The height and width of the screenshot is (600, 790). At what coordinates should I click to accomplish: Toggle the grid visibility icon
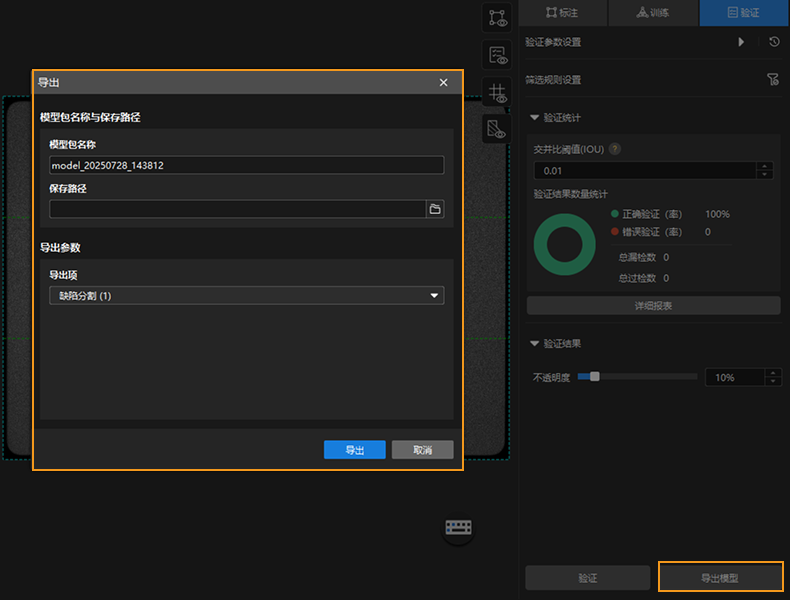[x=496, y=93]
